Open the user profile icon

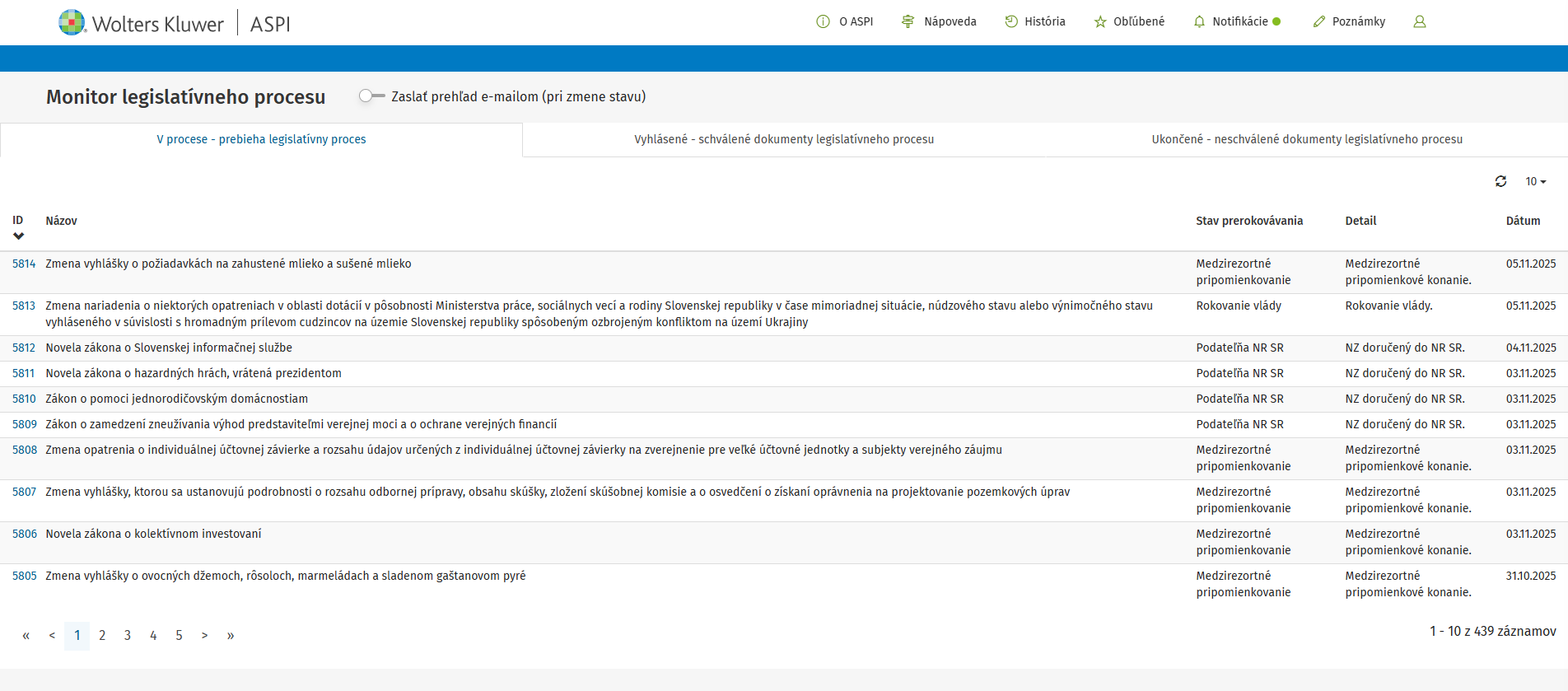1419,21
